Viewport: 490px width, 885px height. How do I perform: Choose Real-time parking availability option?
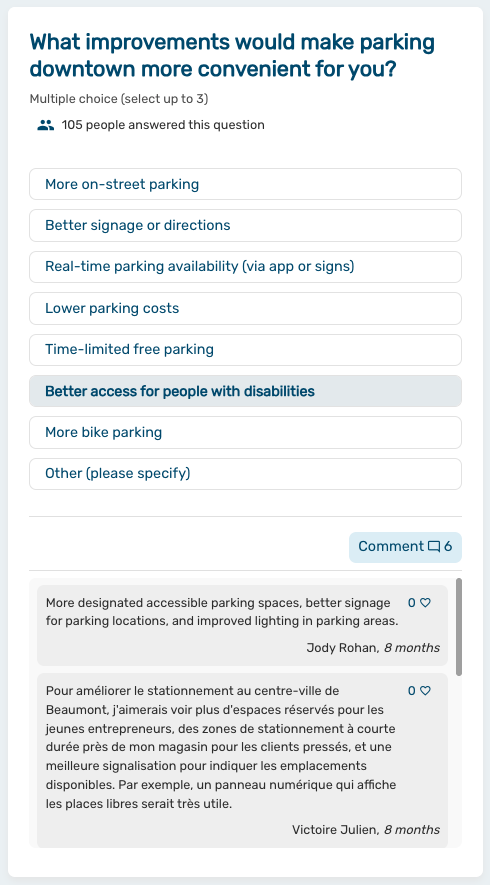(x=246, y=267)
